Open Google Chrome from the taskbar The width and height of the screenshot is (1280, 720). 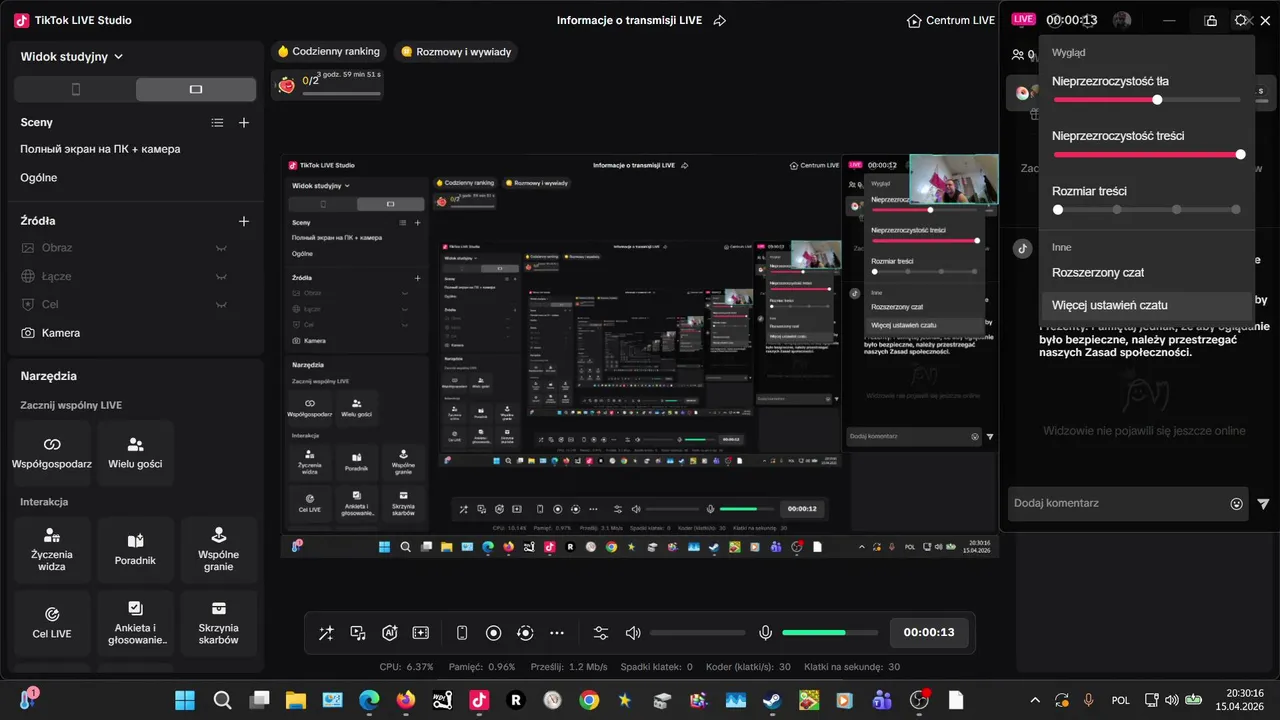pos(589,700)
